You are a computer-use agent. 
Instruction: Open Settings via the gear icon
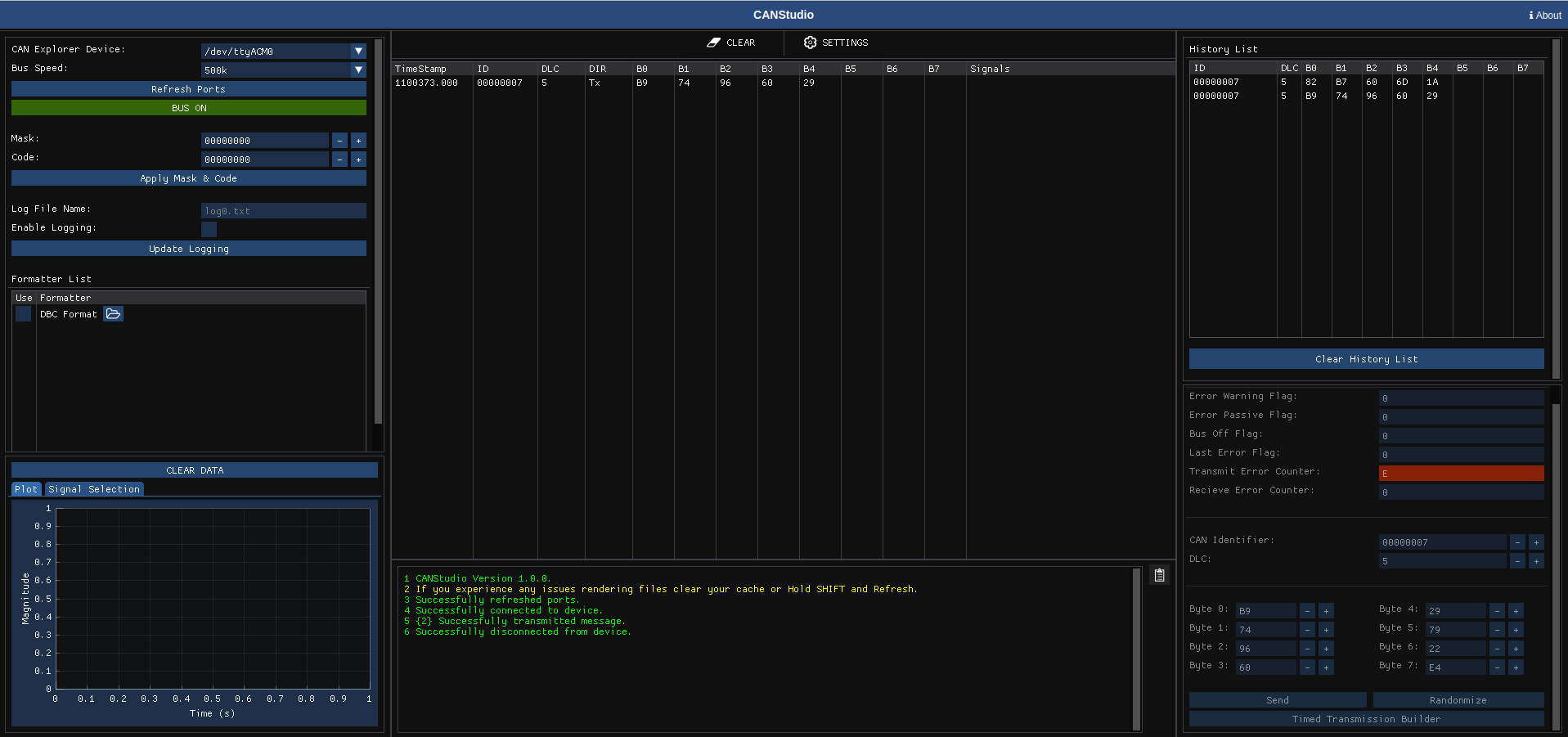point(810,43)
